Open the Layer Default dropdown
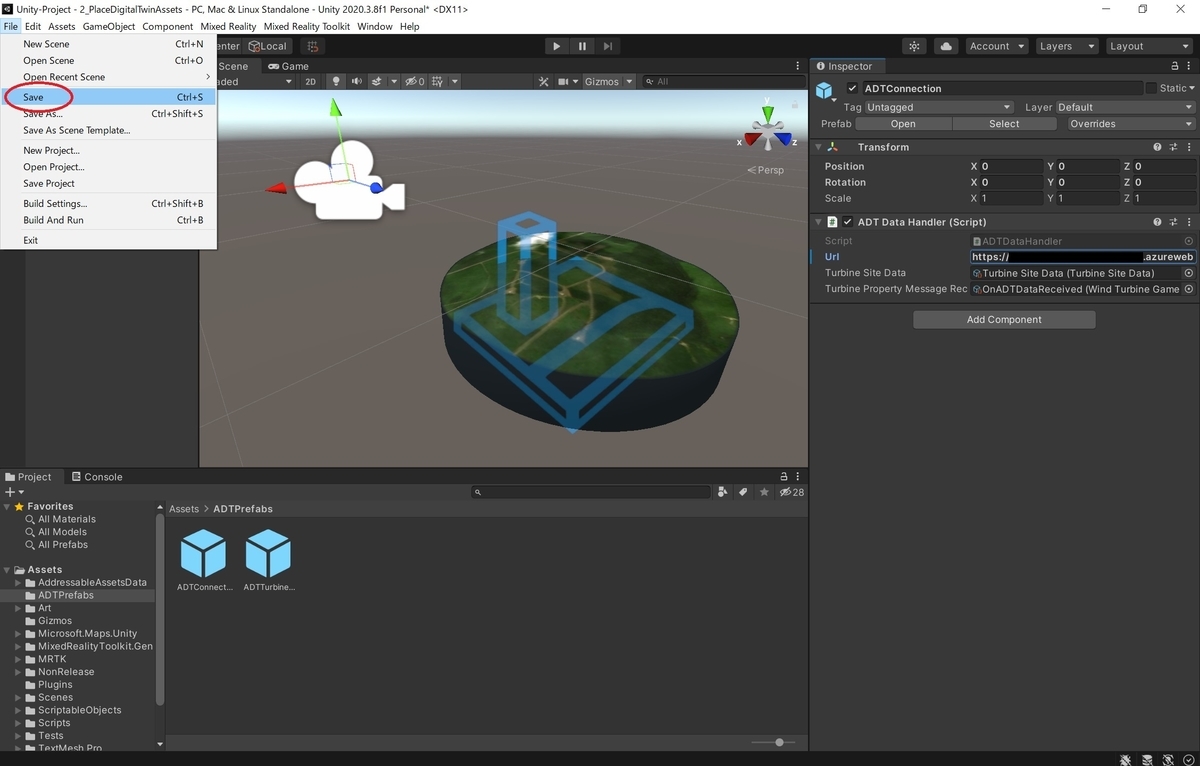 click(x=1125, y=107)
